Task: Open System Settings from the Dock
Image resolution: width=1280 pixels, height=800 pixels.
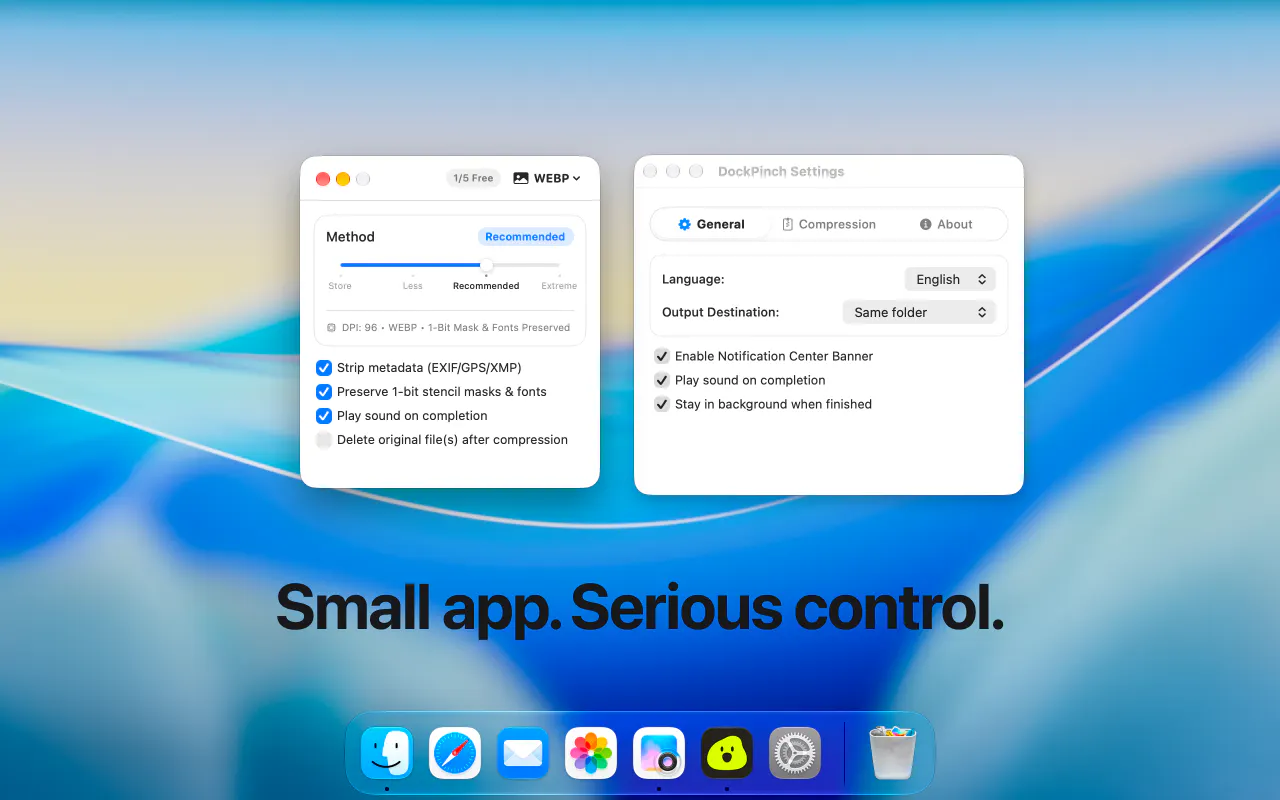Action: (795, 753)
